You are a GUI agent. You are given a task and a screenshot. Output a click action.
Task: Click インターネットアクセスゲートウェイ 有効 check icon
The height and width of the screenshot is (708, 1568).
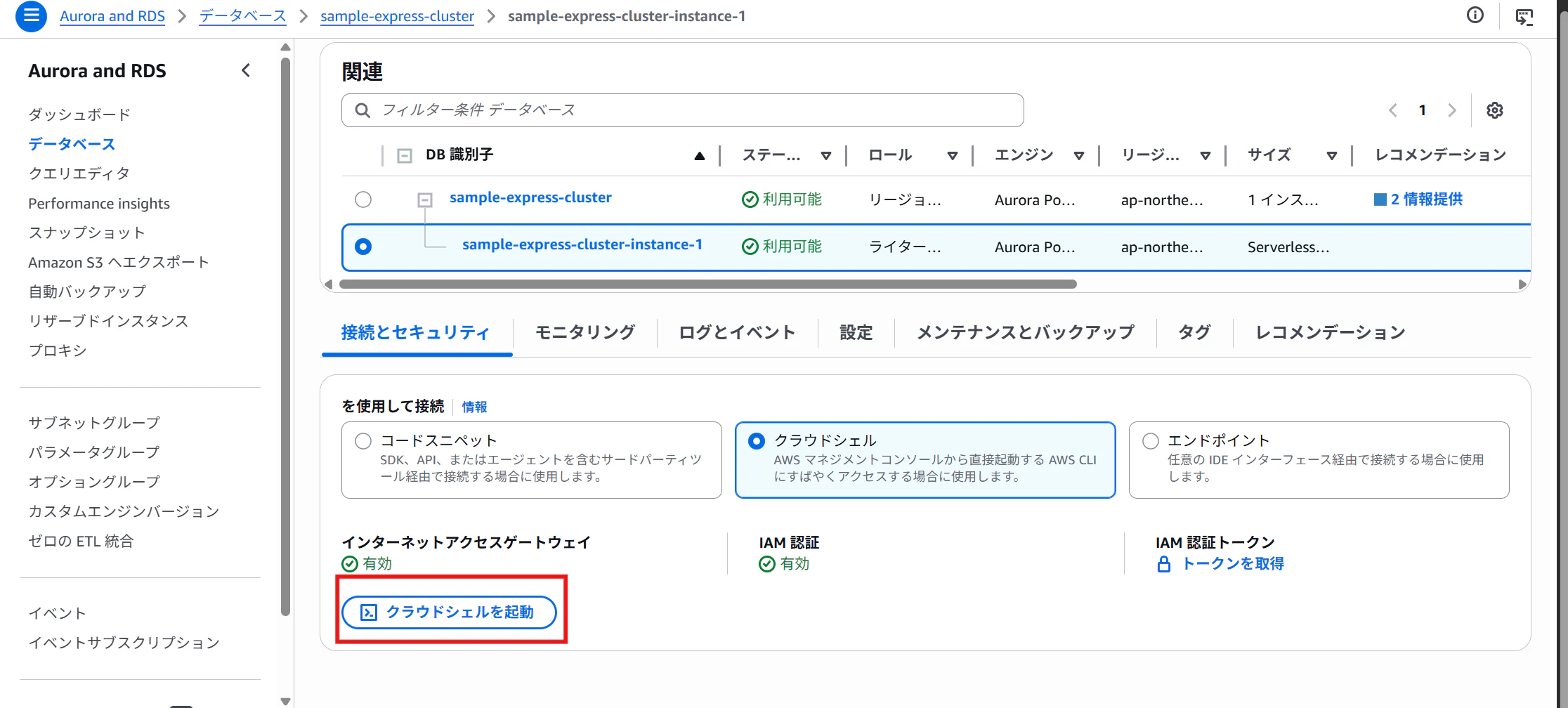pos(350,564)
